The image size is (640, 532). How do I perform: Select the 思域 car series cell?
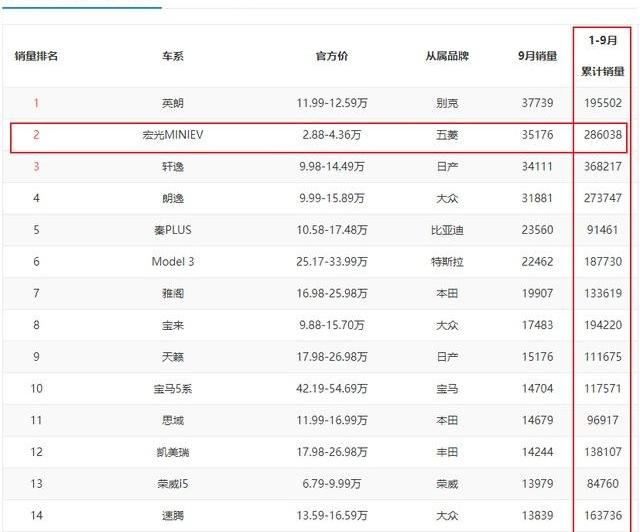pyautogui.click(x=173, y=421)
